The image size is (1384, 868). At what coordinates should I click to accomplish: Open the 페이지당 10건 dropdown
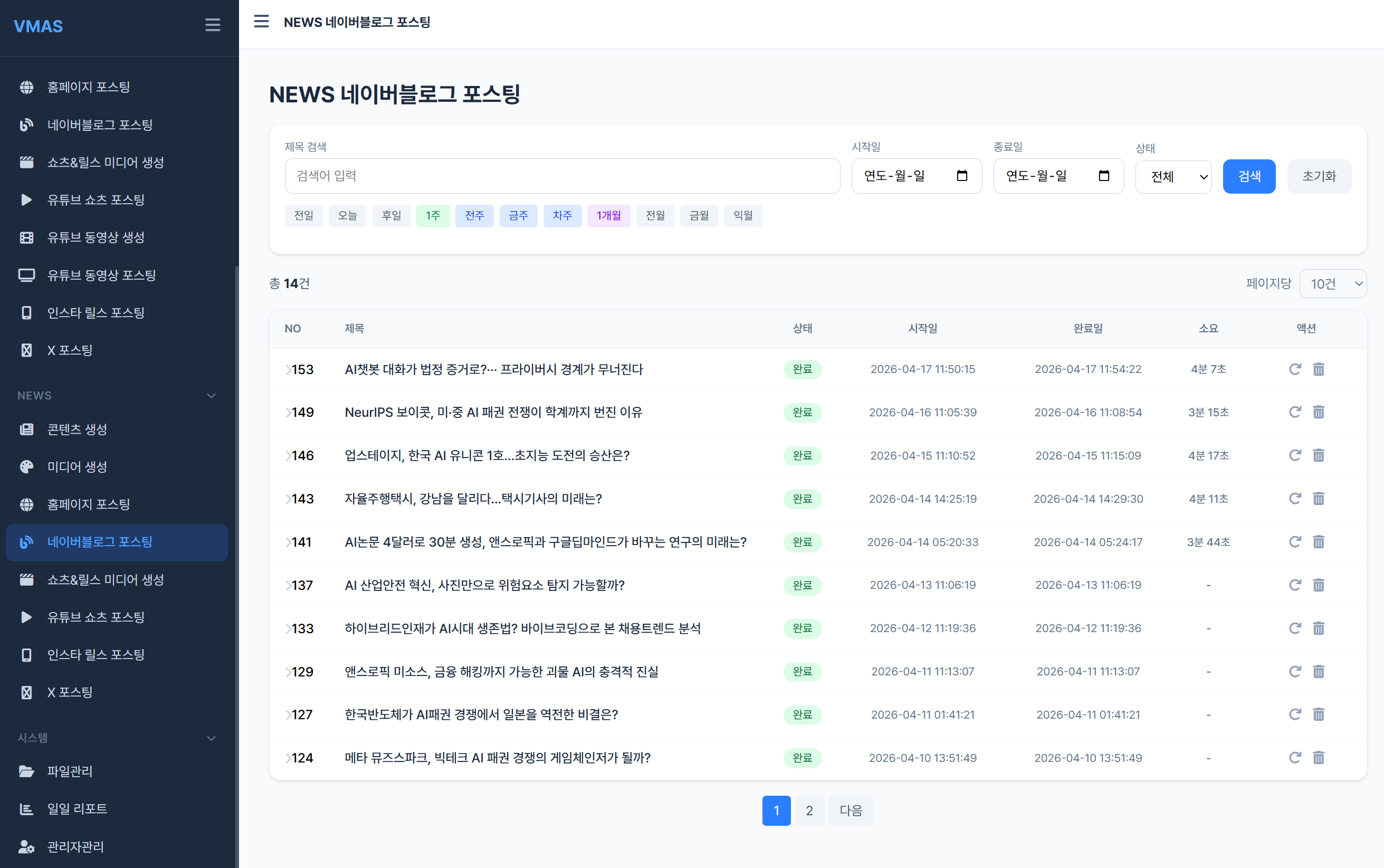(x=1332, y=283)
